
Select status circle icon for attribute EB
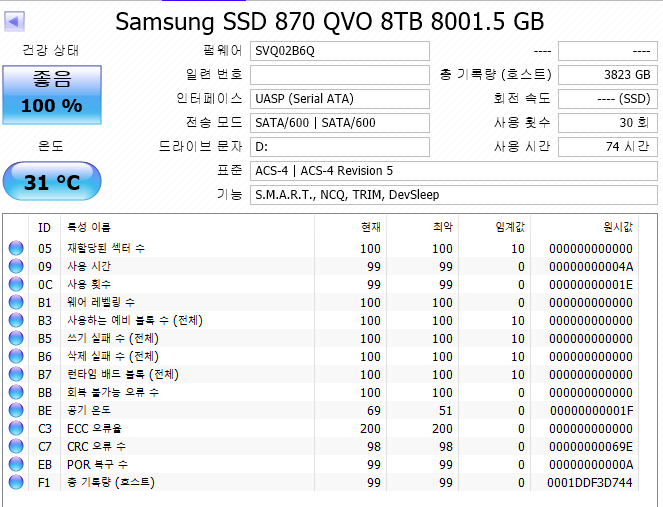(x=16, y=464)
